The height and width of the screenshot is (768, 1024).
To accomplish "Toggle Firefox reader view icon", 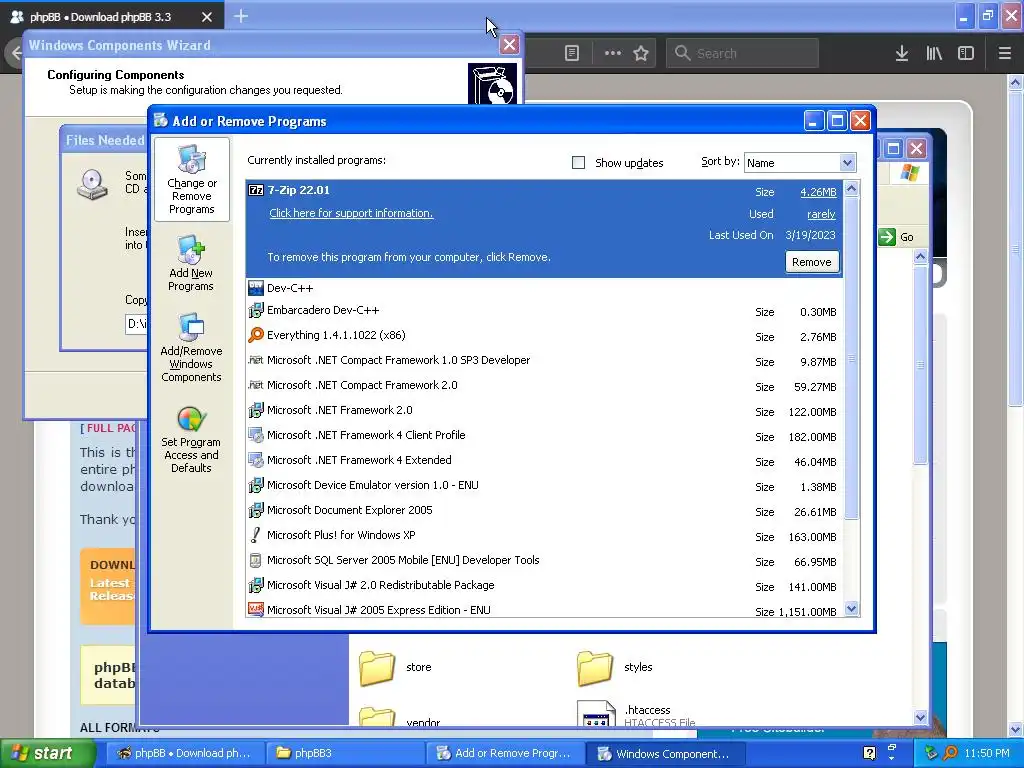I will coord(571,54).
